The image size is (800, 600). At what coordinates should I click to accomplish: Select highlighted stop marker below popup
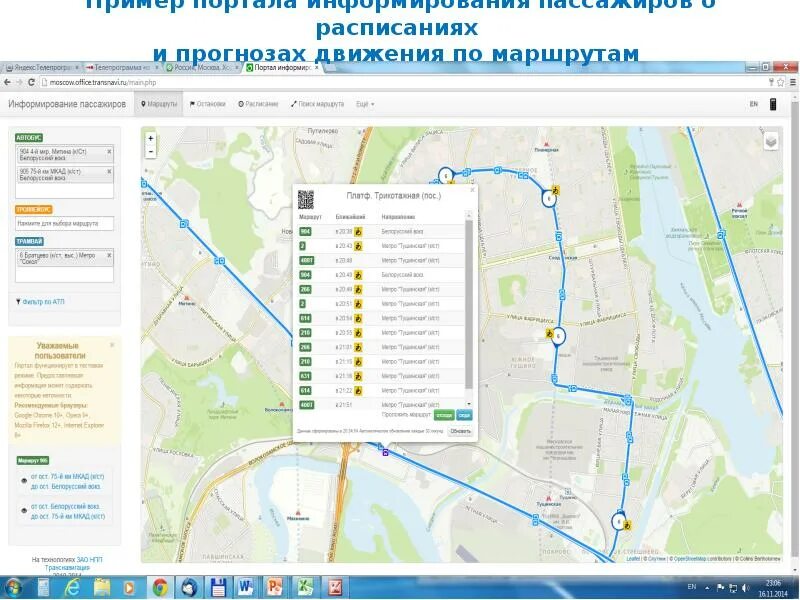point(385,452)
